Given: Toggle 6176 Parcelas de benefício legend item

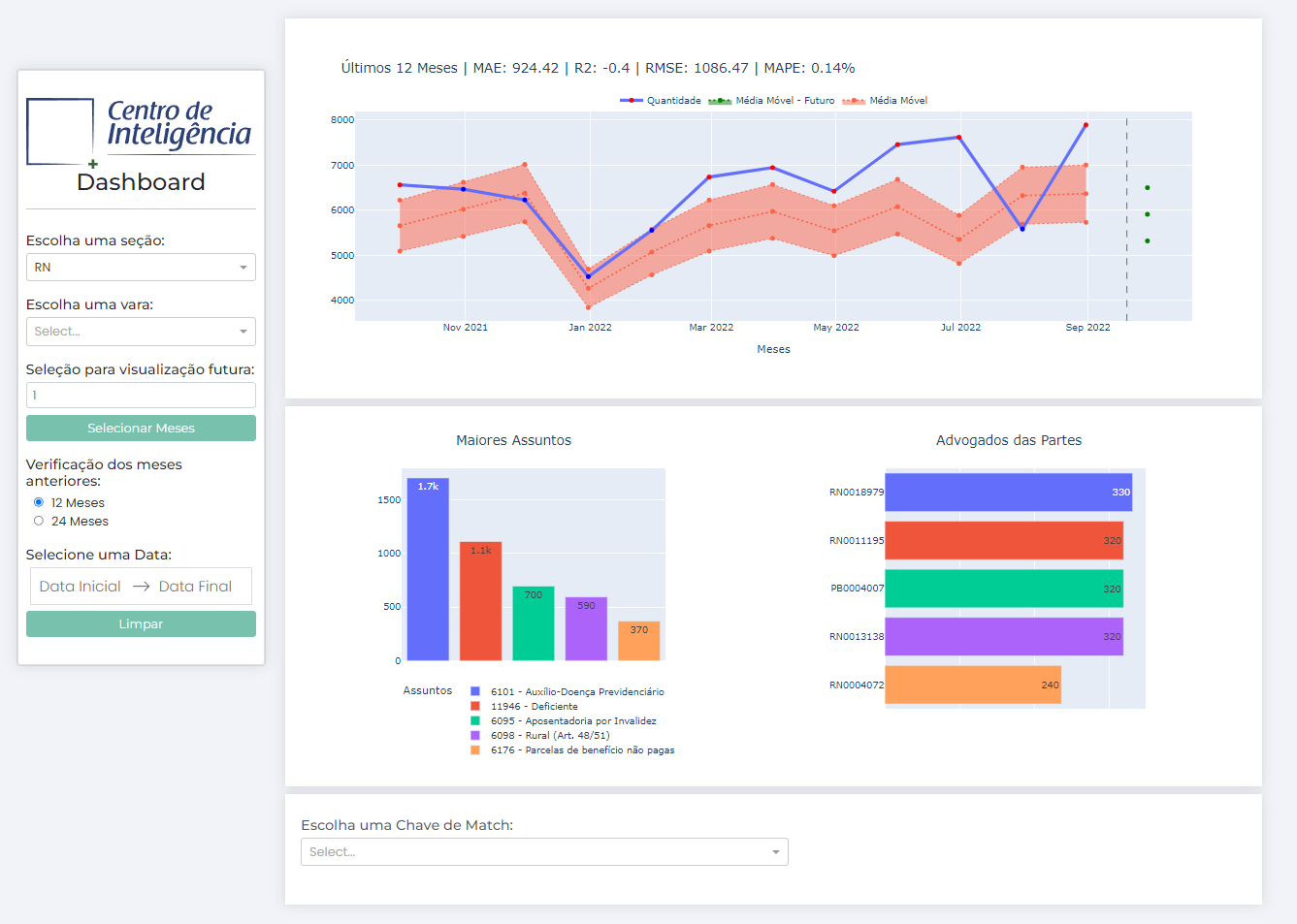Looking at the screenshot, I should (x=572, y=750).
